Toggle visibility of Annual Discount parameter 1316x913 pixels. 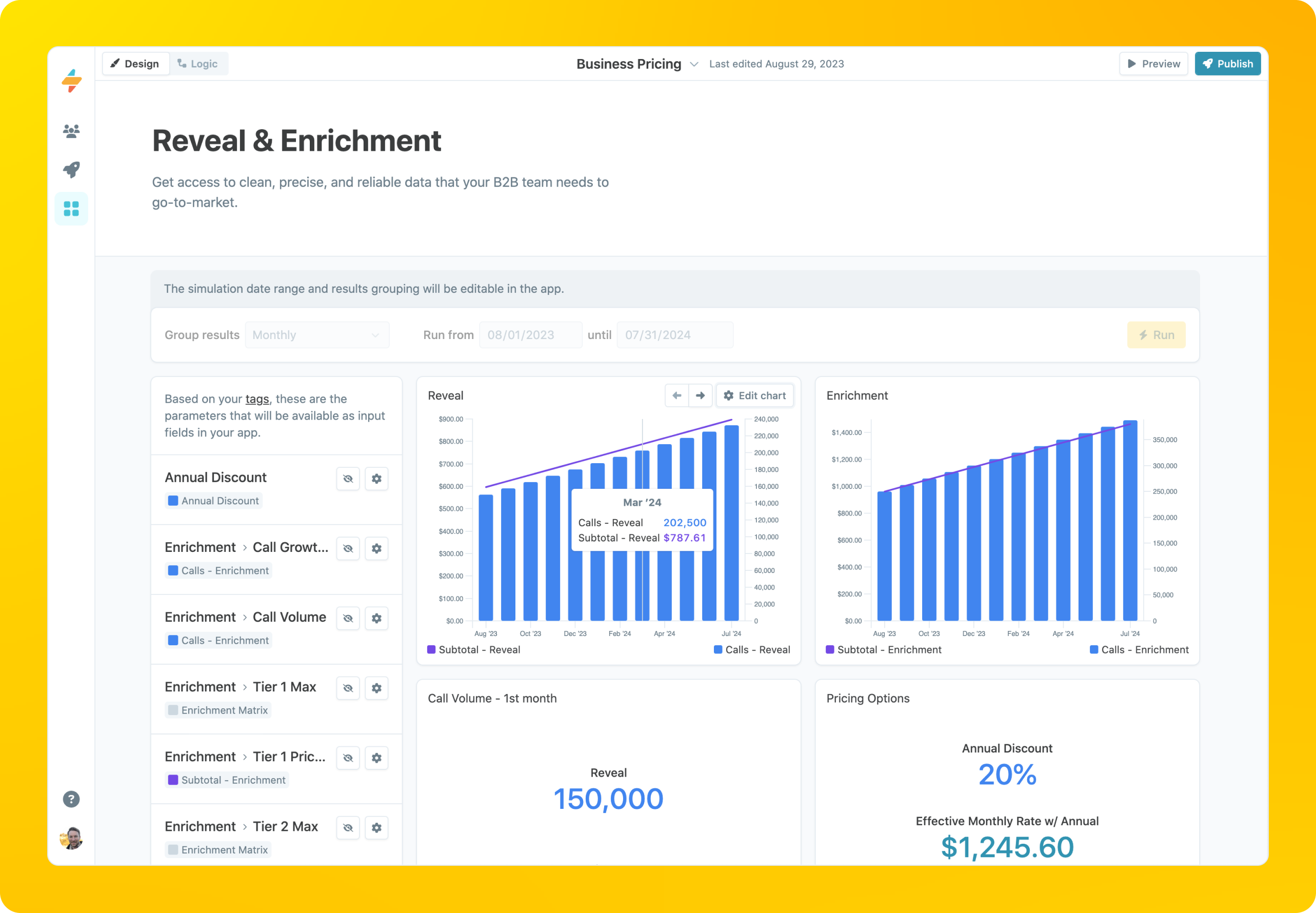click(x=348, y=478)
